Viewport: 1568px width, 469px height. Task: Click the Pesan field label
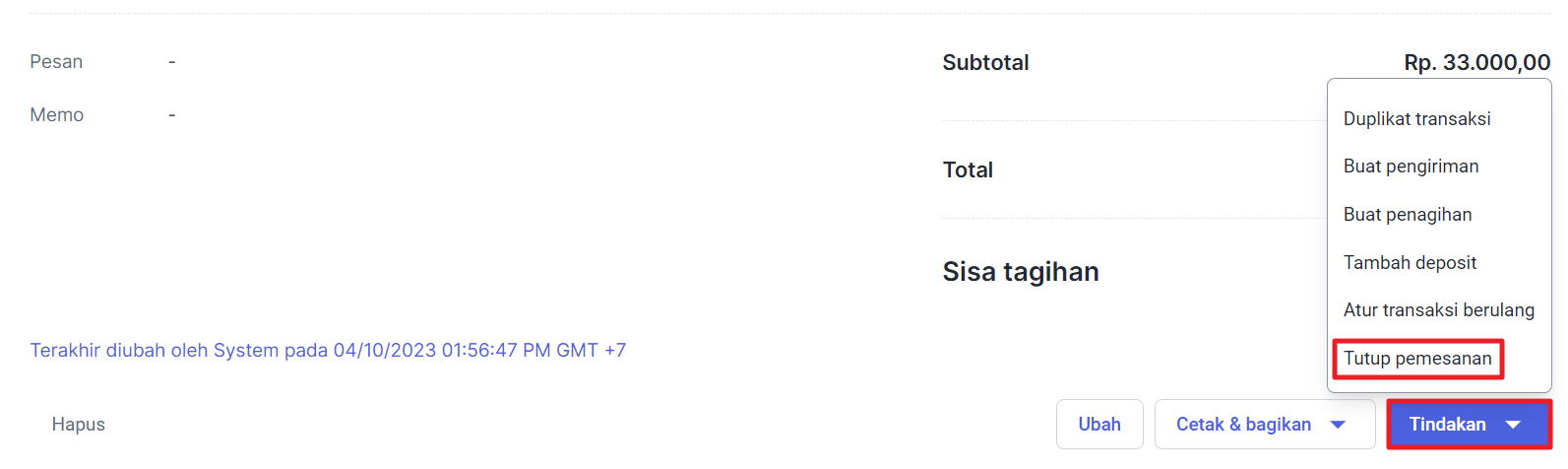56,62
